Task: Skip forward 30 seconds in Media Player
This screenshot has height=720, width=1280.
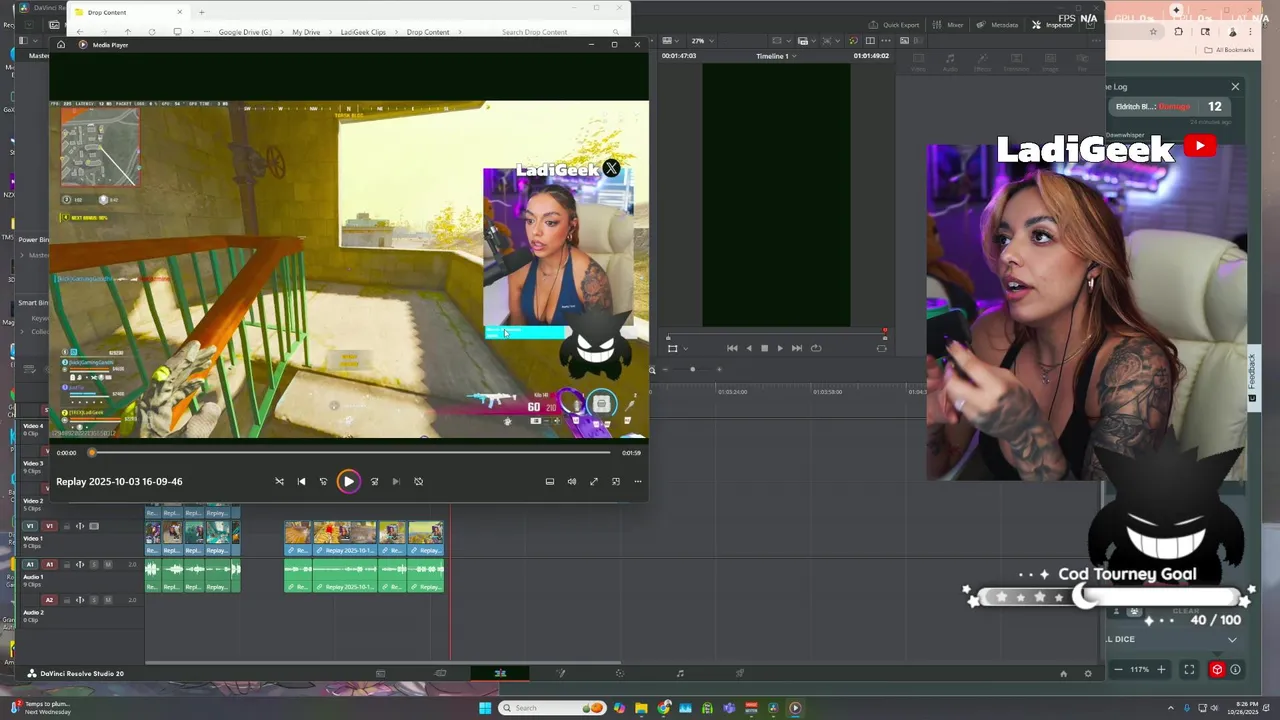Action: coord(374,481)
